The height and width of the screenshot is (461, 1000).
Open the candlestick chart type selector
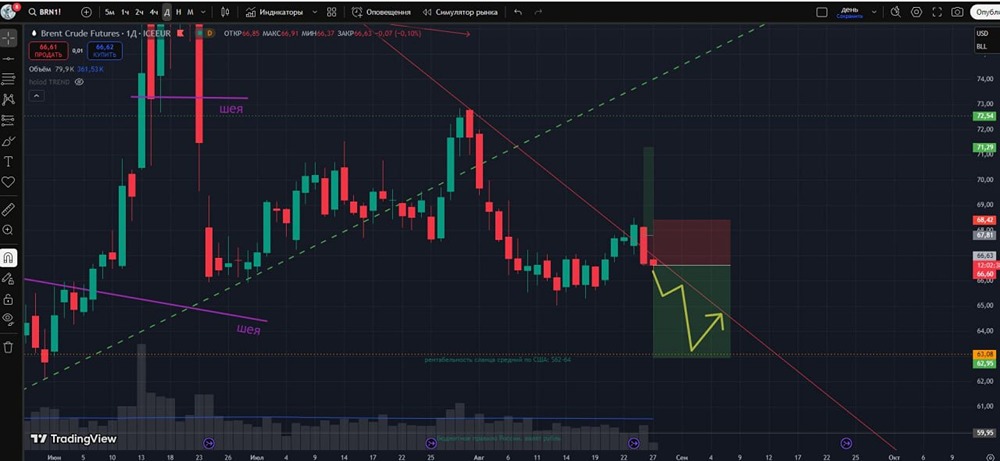(x=224, y=12)
